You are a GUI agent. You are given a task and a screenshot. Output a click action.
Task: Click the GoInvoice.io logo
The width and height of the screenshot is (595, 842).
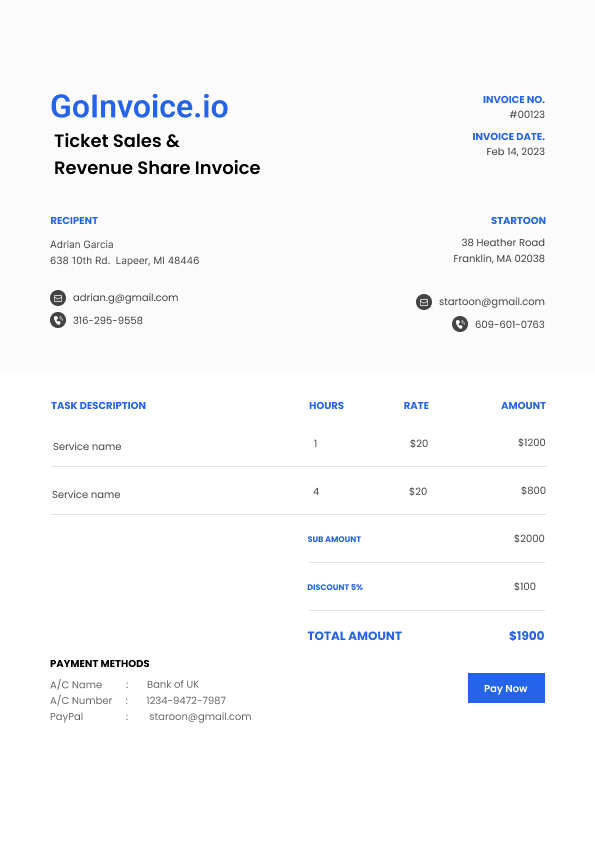click(x=140, y=106)
